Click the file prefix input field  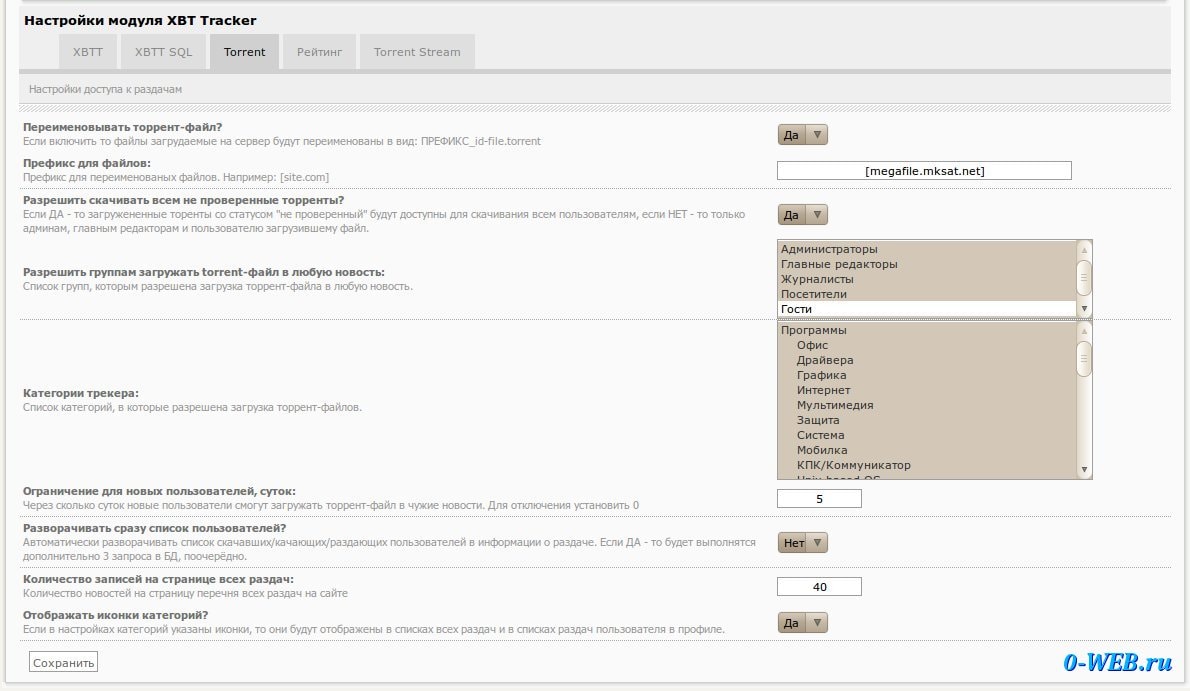924,171
